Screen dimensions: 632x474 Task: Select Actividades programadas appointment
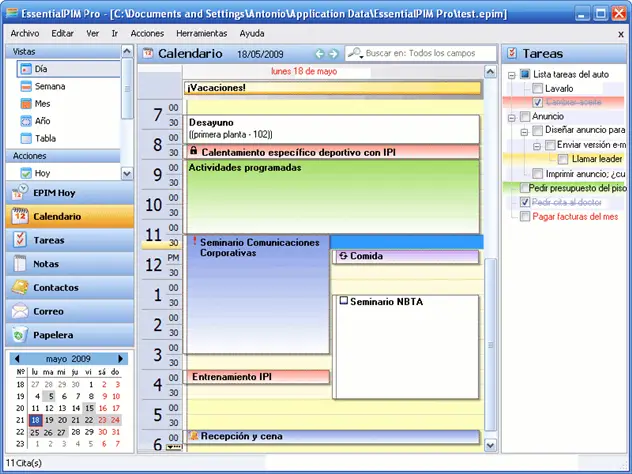(333, 197)
